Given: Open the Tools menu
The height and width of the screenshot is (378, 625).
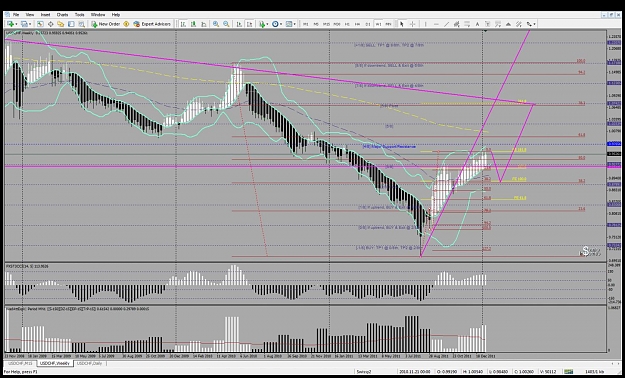Looking at the screenshot, I should point(79,14).
